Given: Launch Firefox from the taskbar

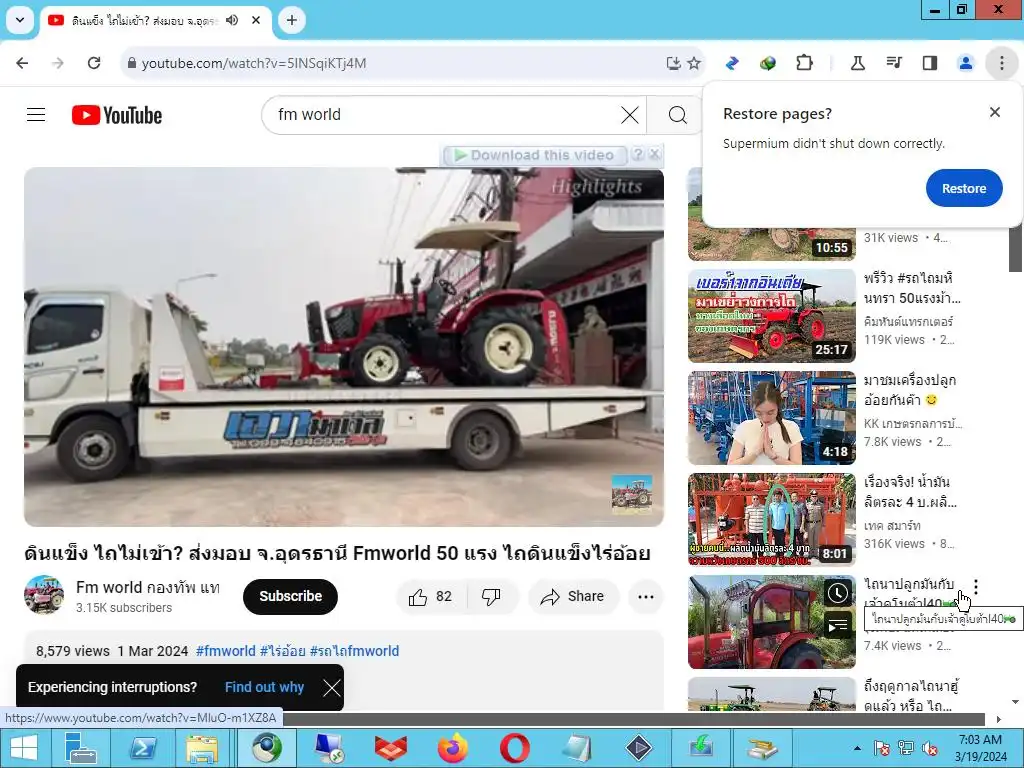Looking at the screenshot, I should click(x=452, y=748).
